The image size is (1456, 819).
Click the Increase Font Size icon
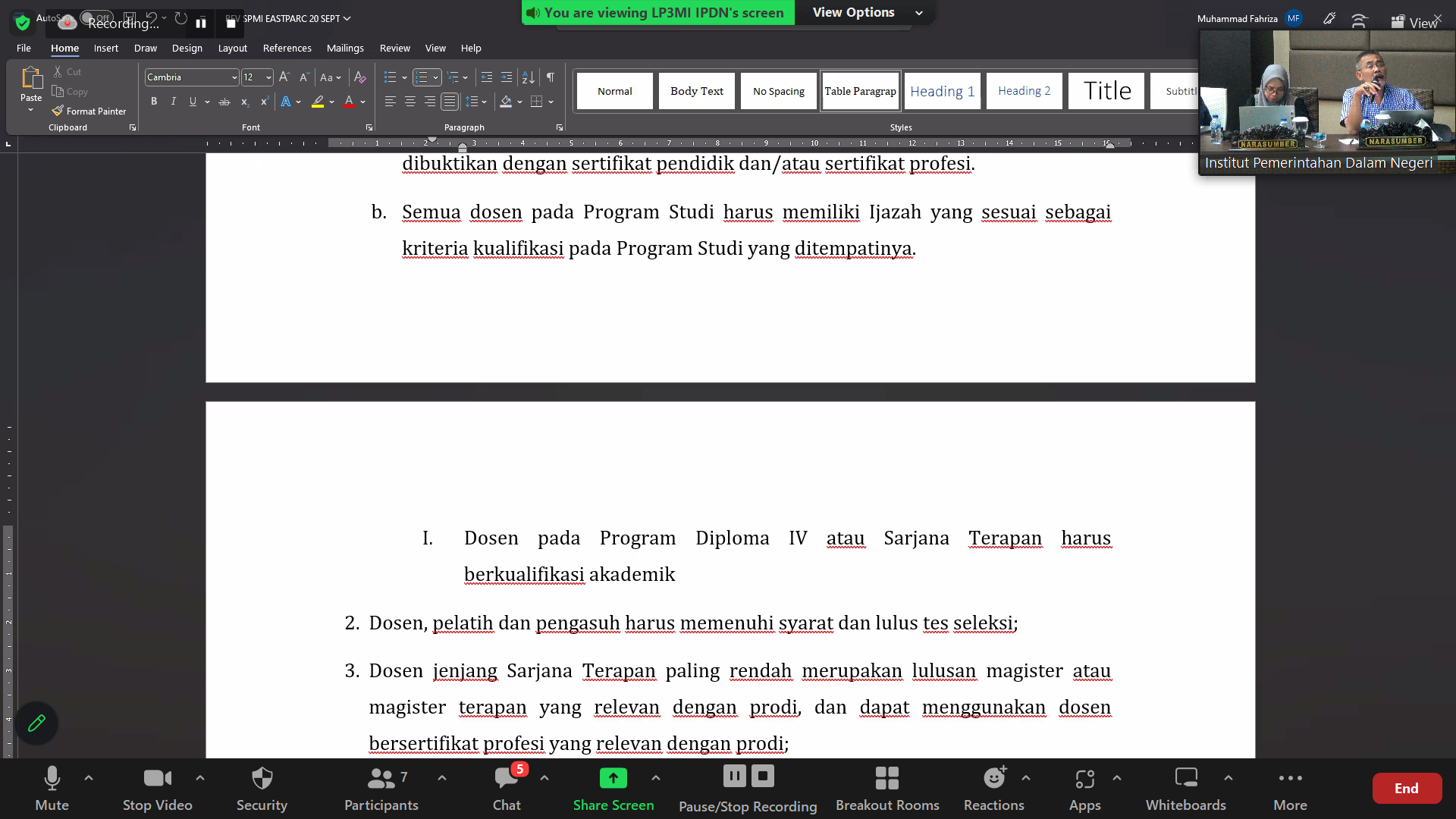coord(284,77)
